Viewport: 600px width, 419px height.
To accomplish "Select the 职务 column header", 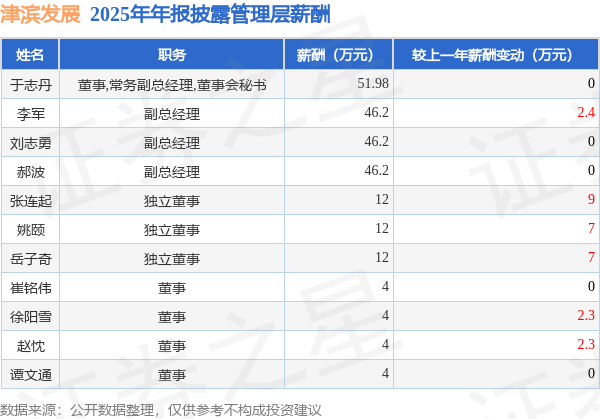I will pos(172,55).
